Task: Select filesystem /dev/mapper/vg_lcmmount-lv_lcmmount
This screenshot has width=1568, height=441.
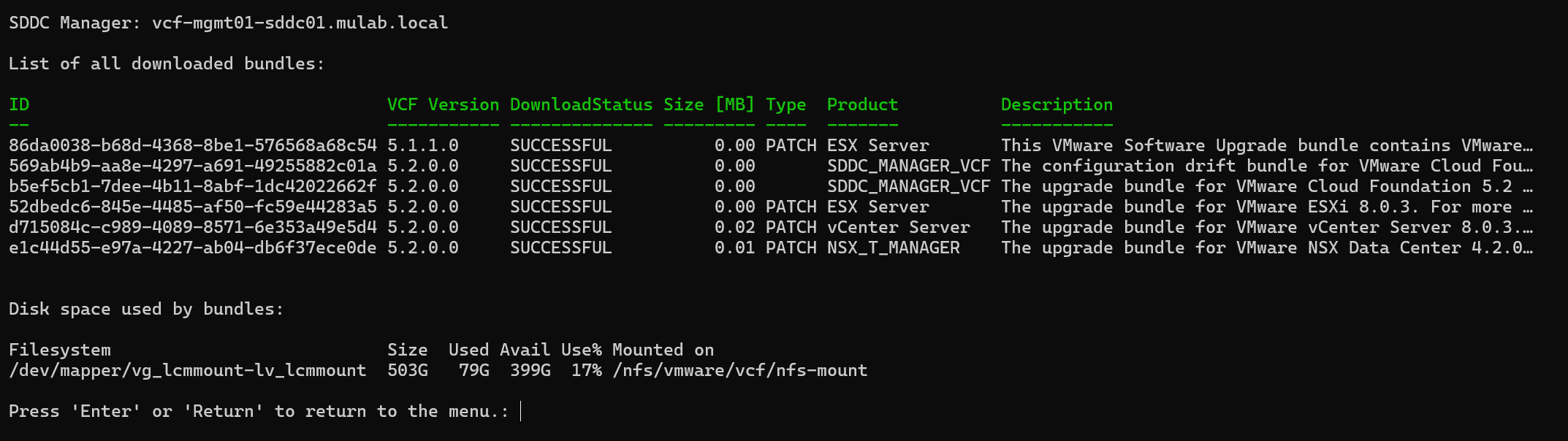Action: pos(187,370)
